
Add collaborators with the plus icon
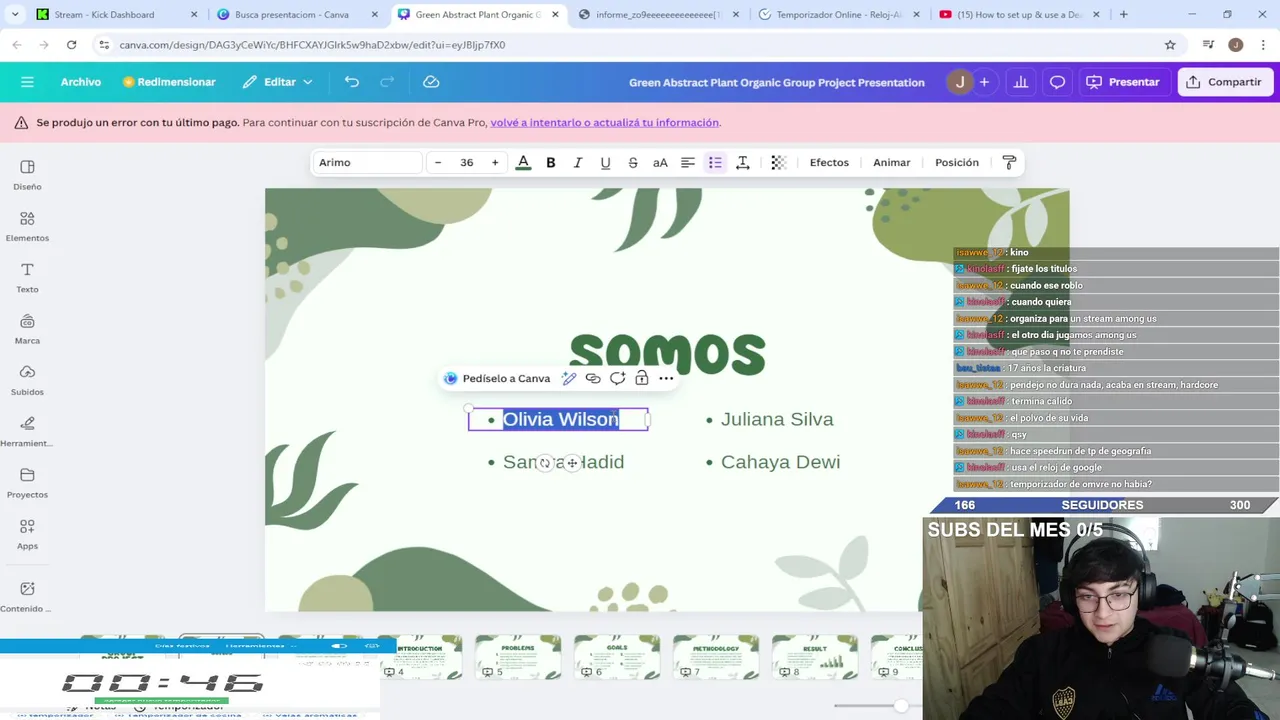[984, 82]
